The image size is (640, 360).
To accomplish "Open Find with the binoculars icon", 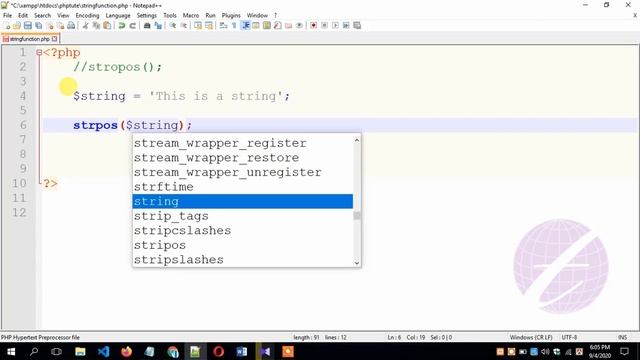I will tap(147, 26).
